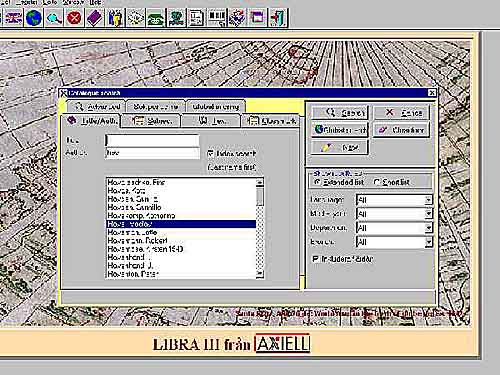Select the Extended list radio button
This screenshot has height=375, width=500.
point(317,182)
